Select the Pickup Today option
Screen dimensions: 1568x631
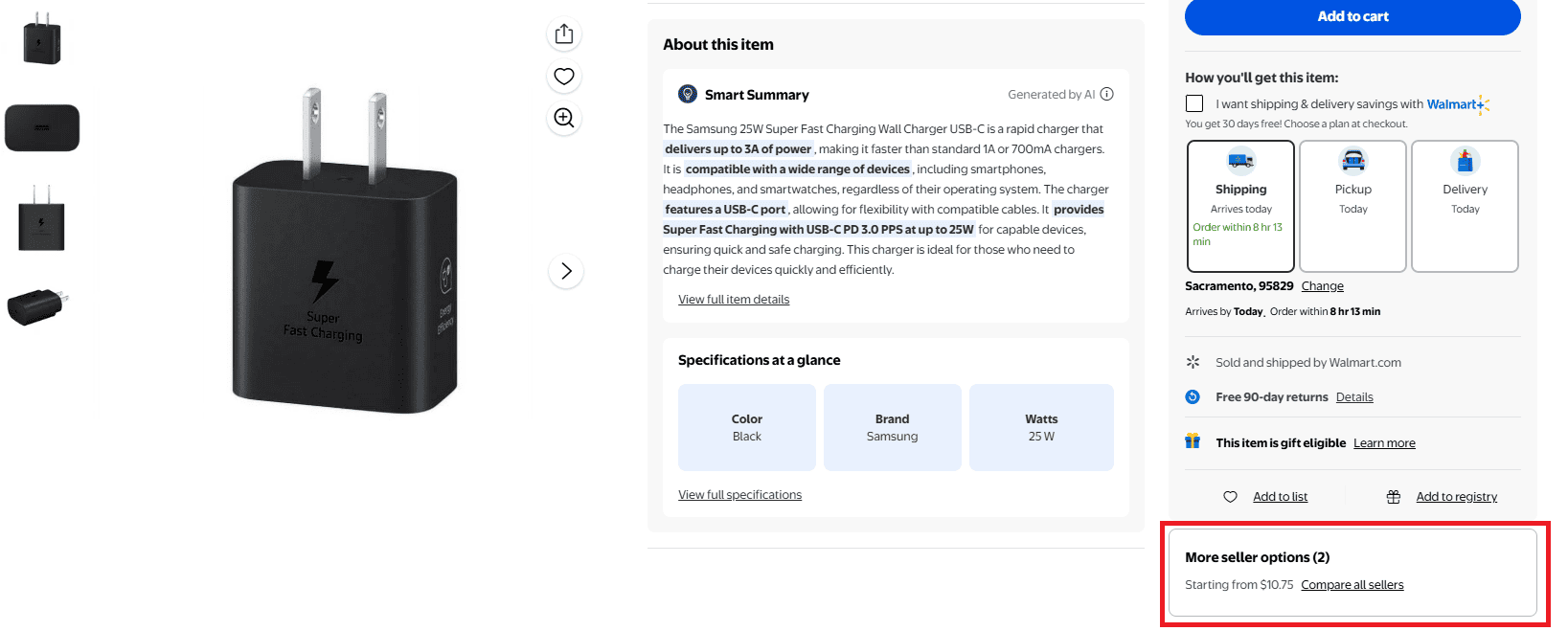coord(1353,207)
